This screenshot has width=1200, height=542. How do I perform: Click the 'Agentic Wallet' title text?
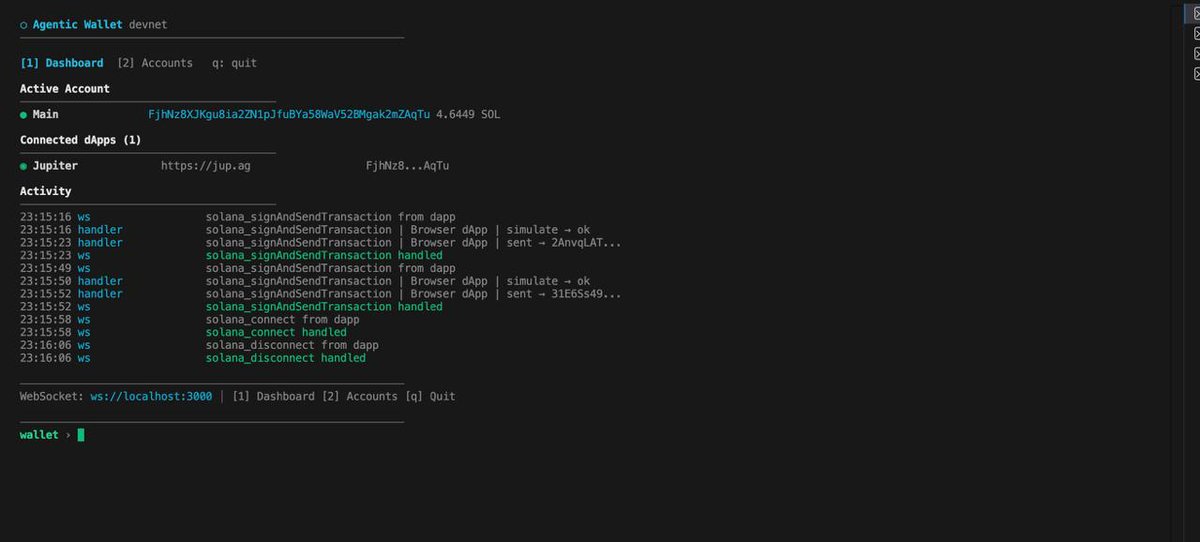point(78,24)
